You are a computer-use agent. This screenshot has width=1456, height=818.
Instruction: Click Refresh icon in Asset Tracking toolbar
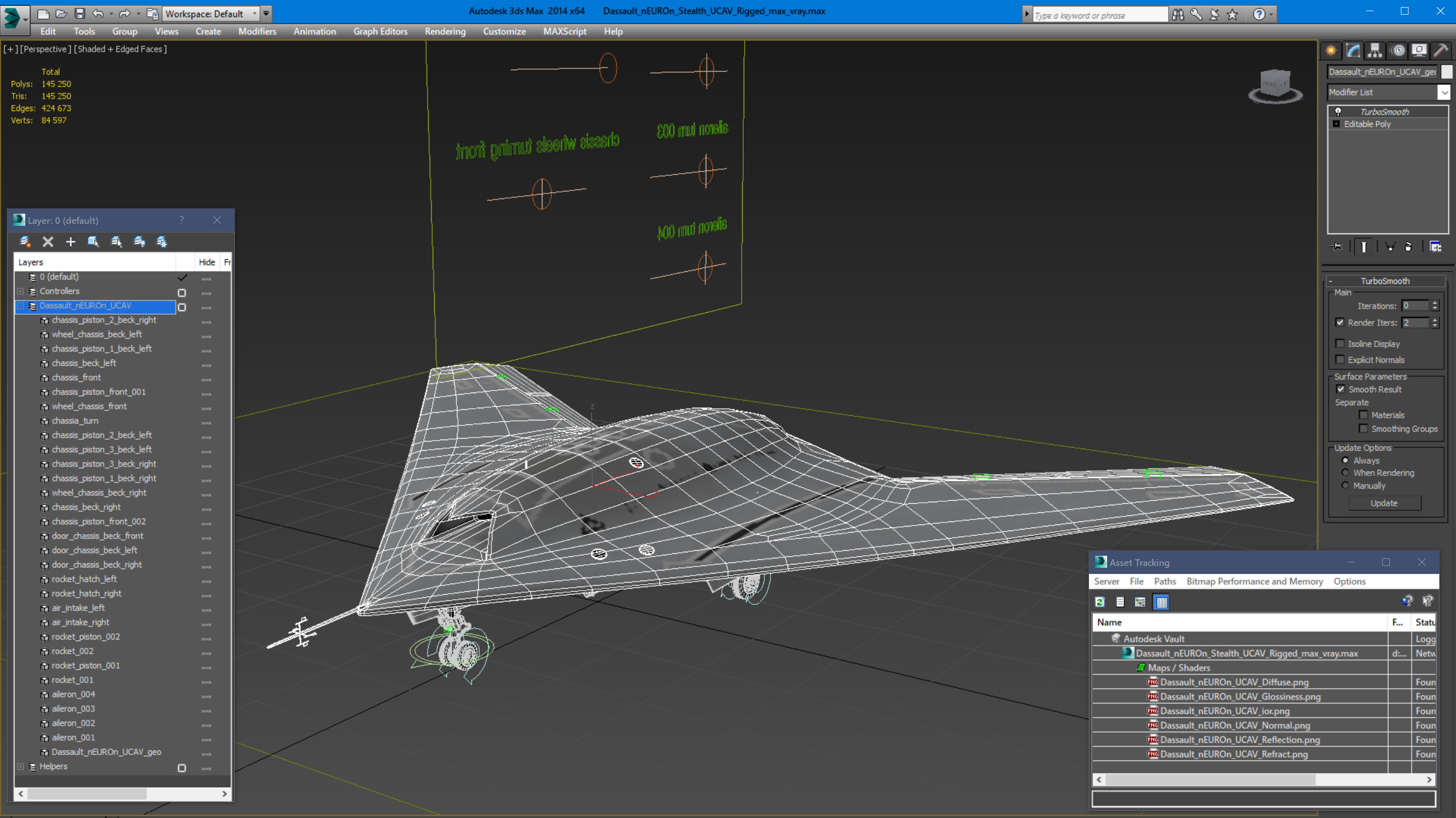coord(1100,602)
